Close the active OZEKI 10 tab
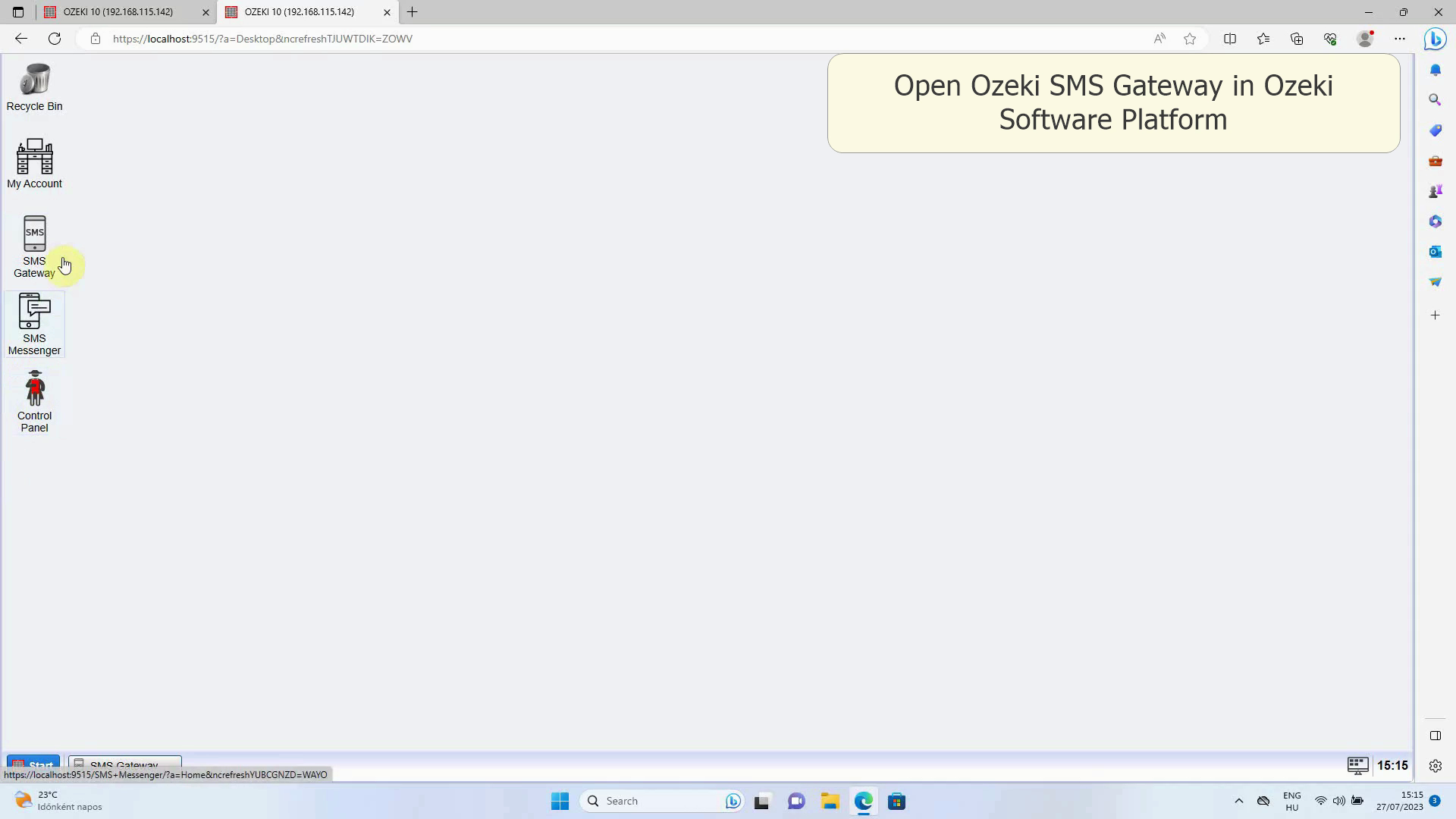The image size is (1456, 819). pos(387,12)
